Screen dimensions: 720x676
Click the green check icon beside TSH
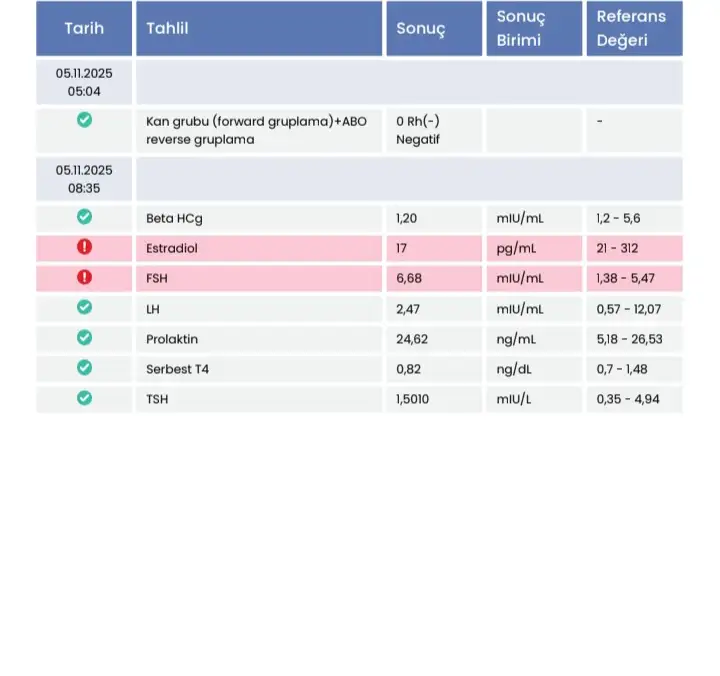[x=84, y=398]
